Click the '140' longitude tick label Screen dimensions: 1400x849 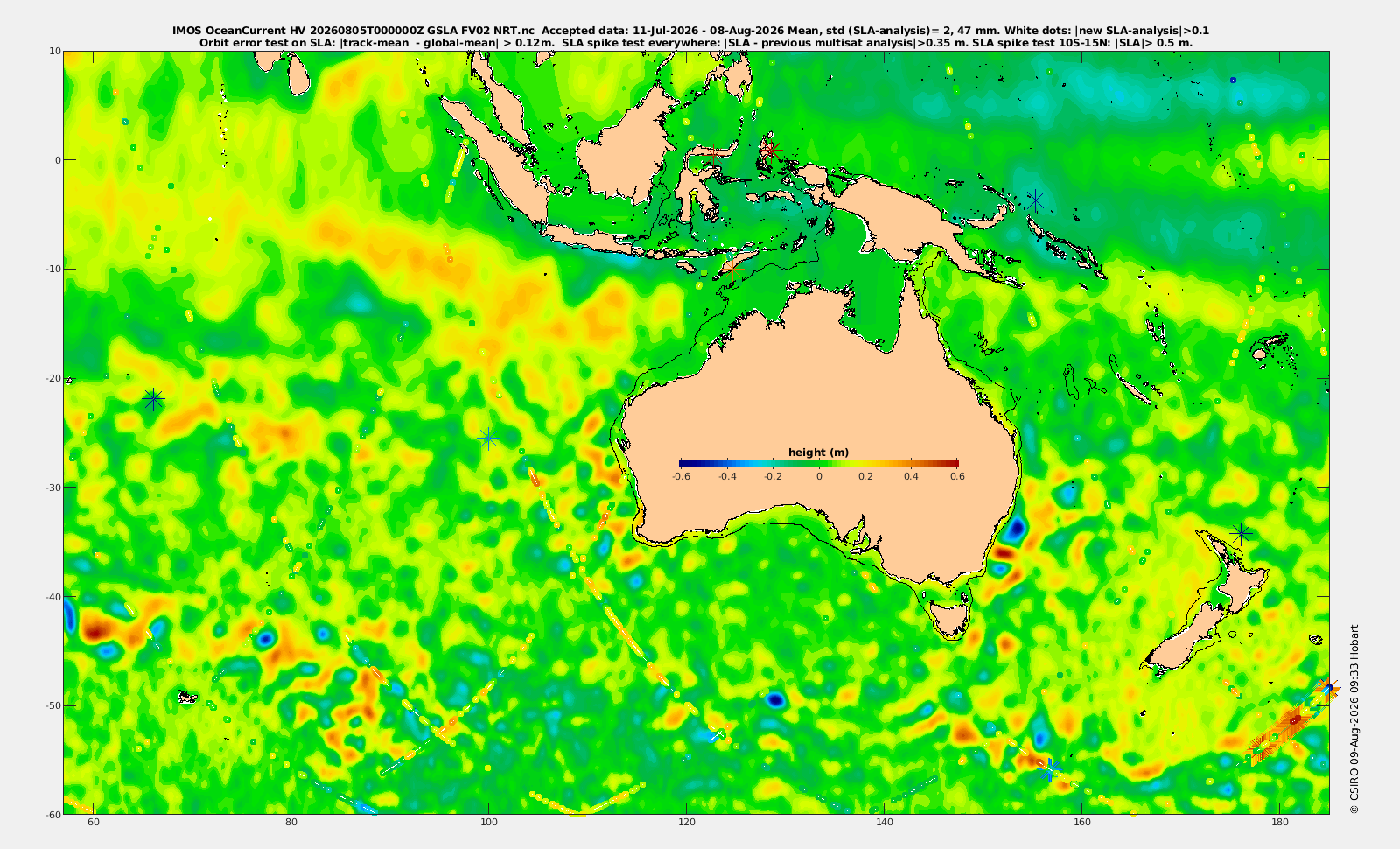885,823
